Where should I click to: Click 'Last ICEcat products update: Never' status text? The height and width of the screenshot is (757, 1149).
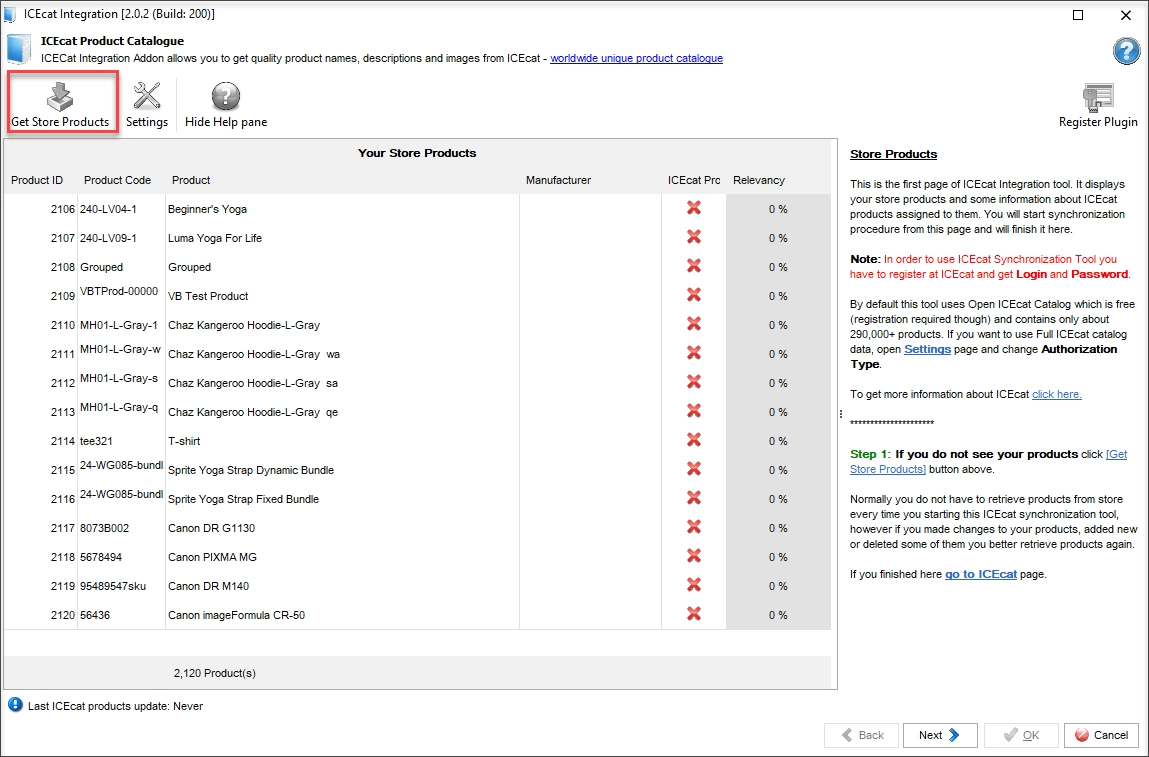pos(115,706)
